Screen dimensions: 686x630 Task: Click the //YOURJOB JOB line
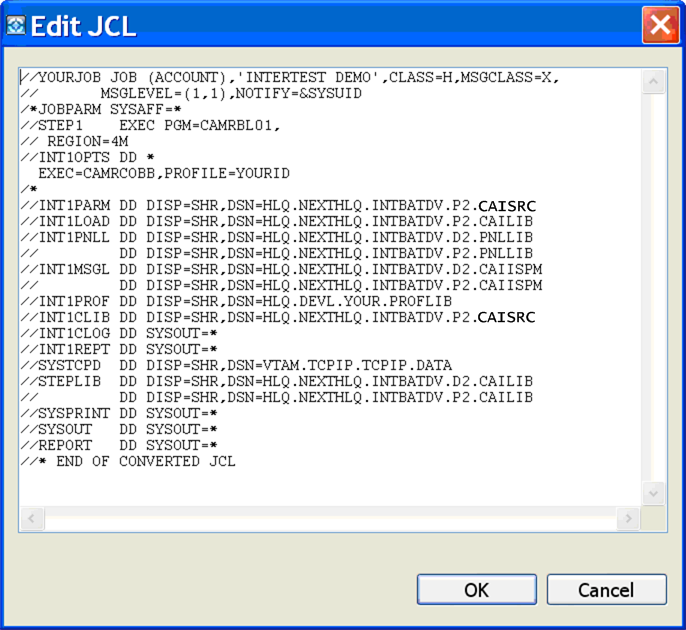[290, 77]
